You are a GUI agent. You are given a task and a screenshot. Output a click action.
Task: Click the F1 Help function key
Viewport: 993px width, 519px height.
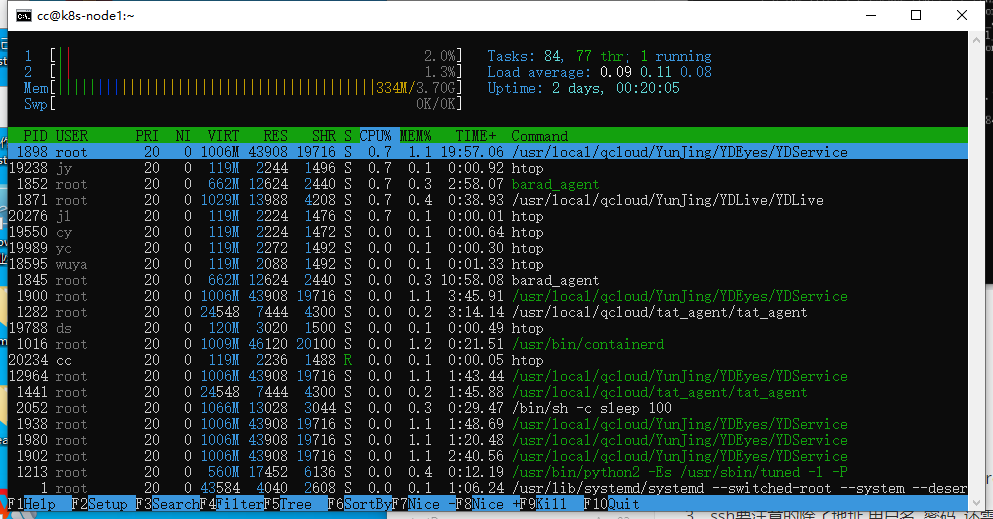(x=32, y=504)
